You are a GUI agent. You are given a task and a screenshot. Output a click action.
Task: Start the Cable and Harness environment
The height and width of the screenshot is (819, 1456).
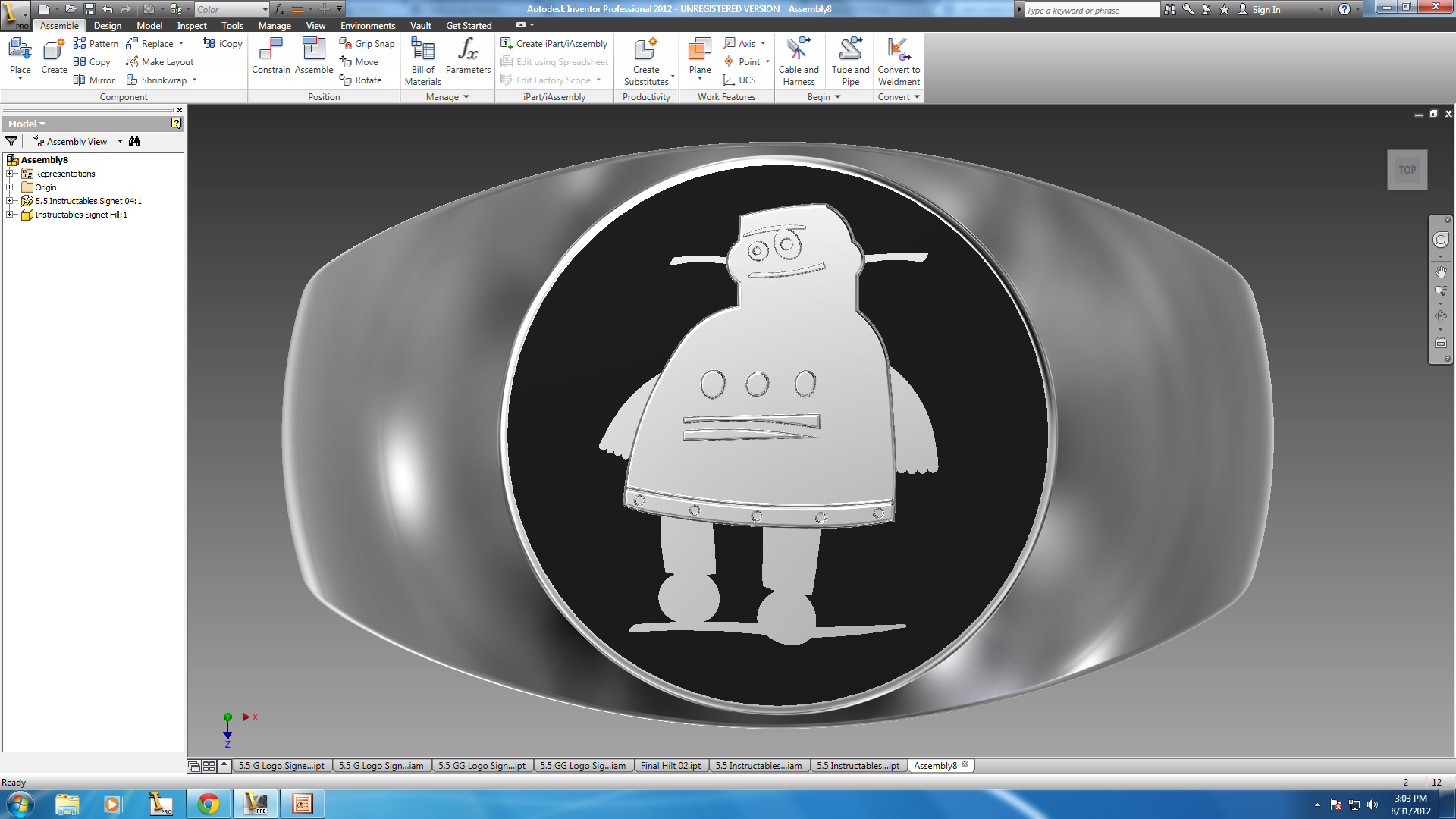coord(799,61)
